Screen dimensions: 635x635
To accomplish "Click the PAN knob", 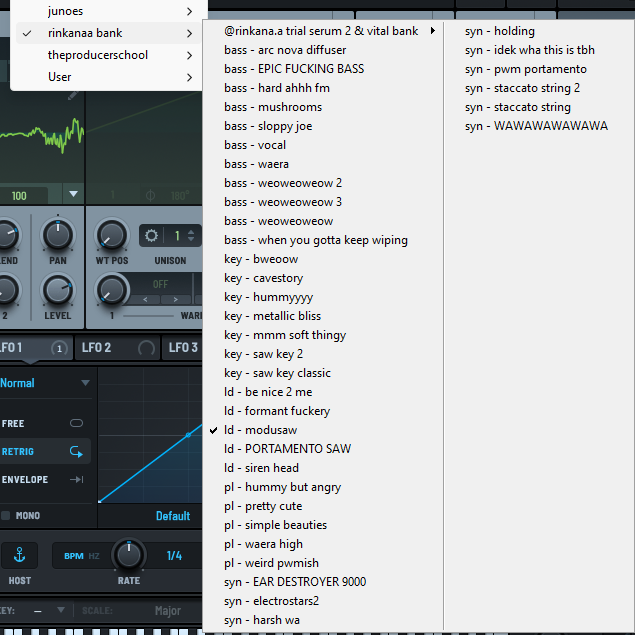I will coord(58,235).
